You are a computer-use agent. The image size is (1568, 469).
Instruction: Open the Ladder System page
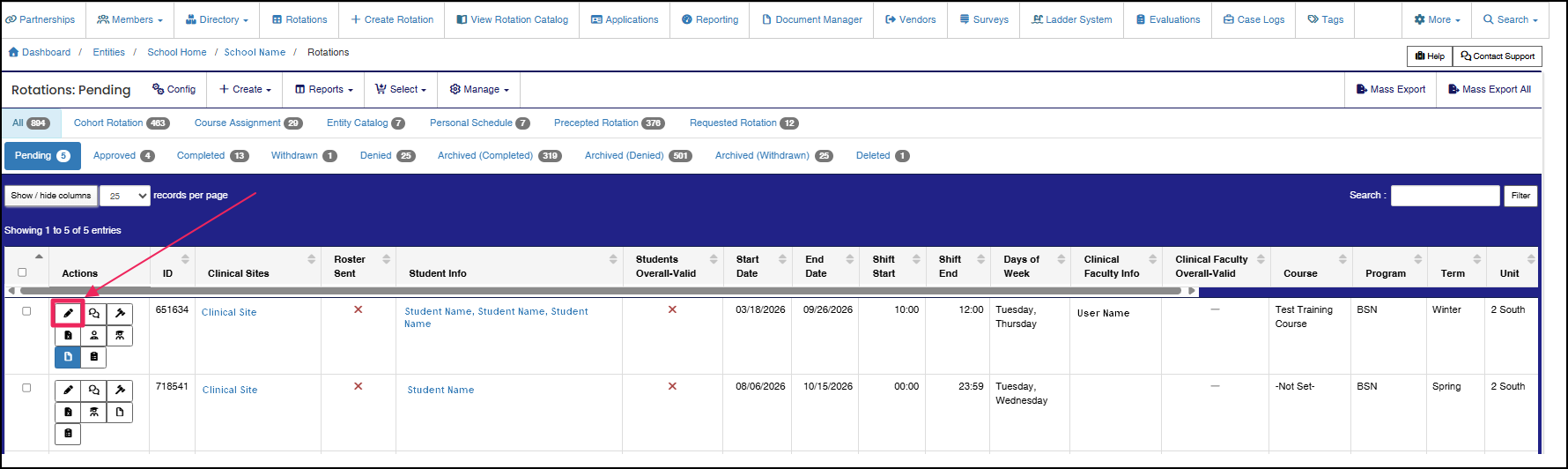pyautogui.click(x=1072, y=19)
